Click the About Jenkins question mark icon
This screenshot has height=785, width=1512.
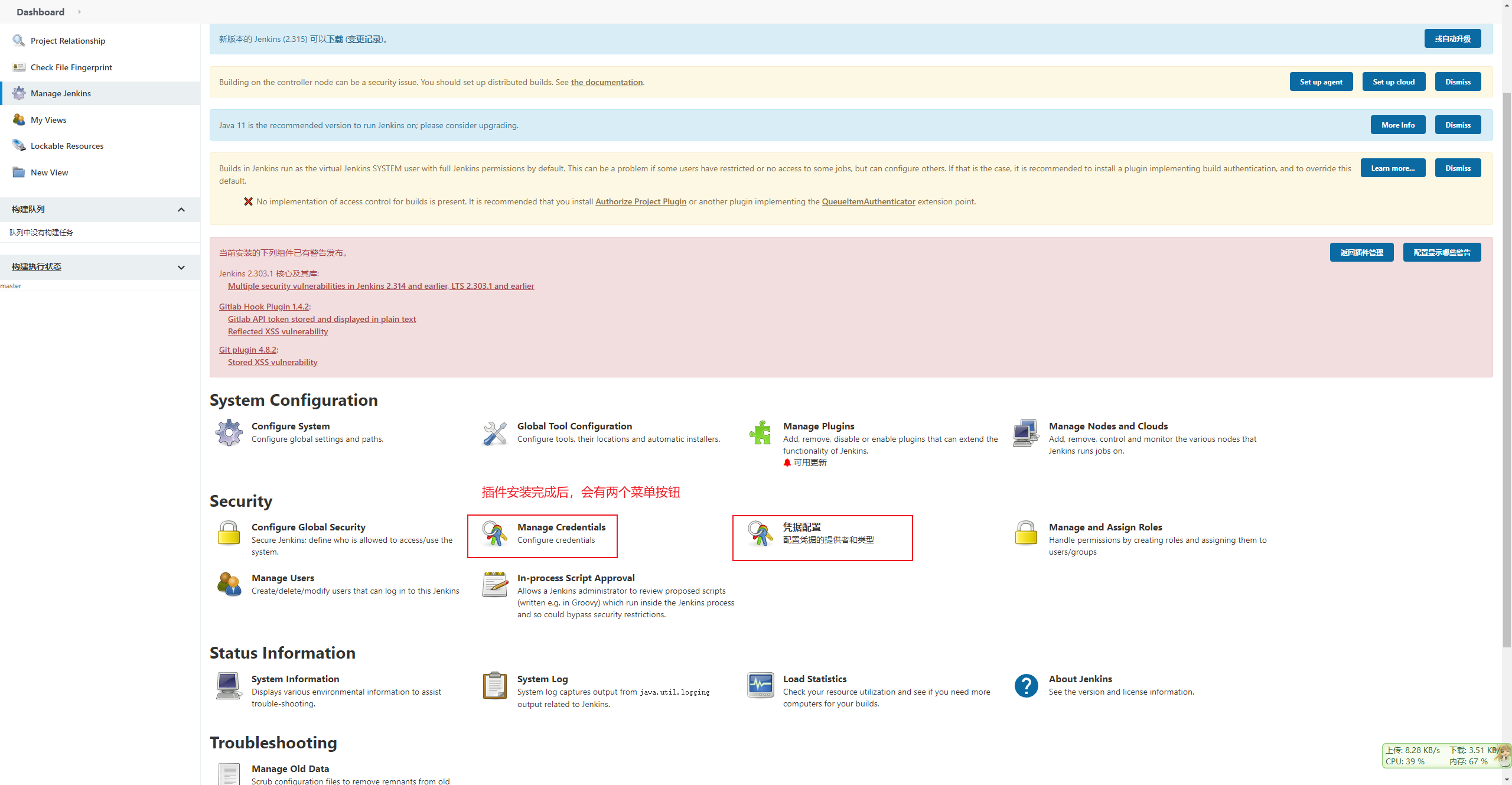click(1027, 686)
